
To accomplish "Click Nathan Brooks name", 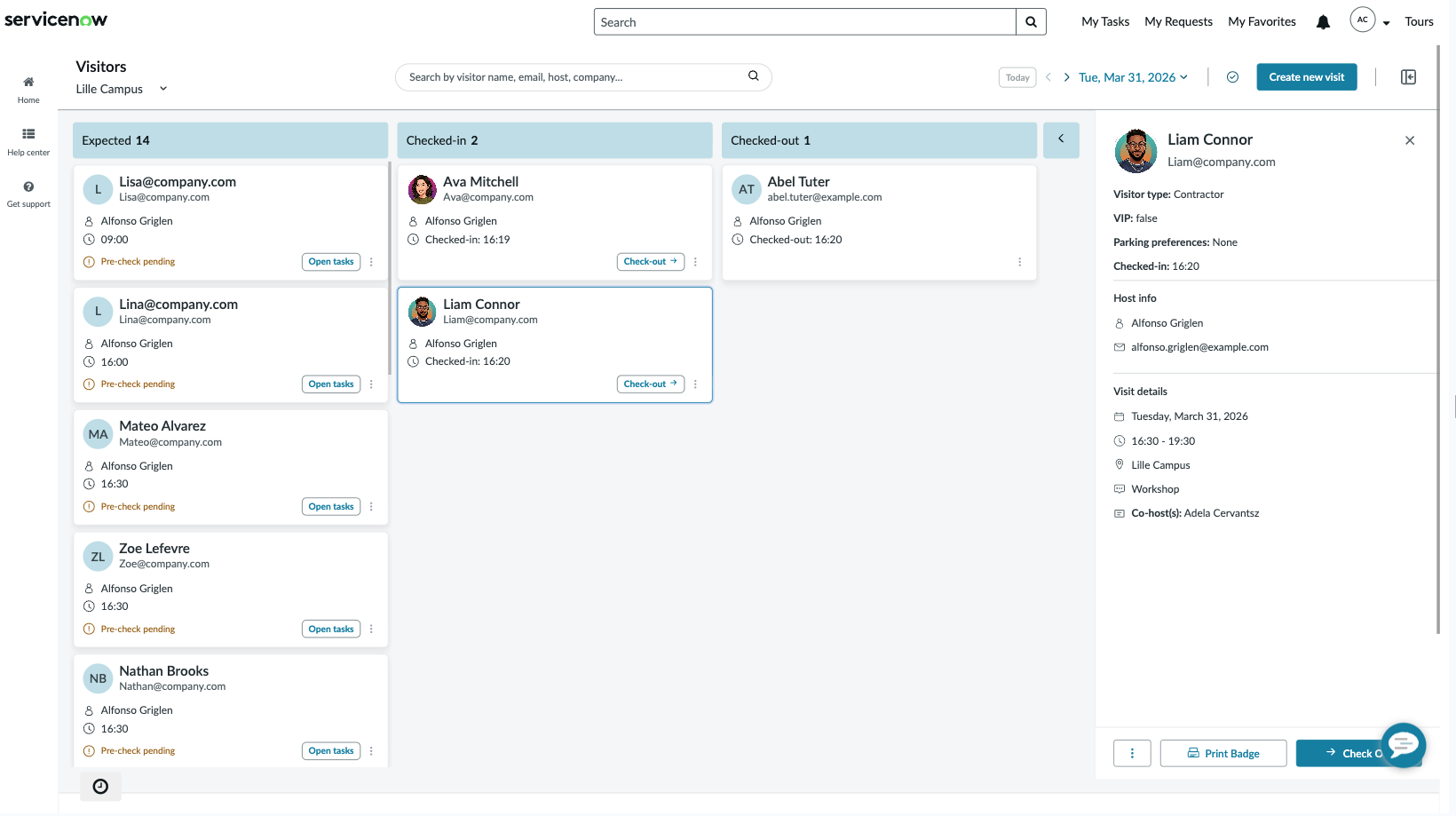I will pyautogui.click(x=164, y=671).
